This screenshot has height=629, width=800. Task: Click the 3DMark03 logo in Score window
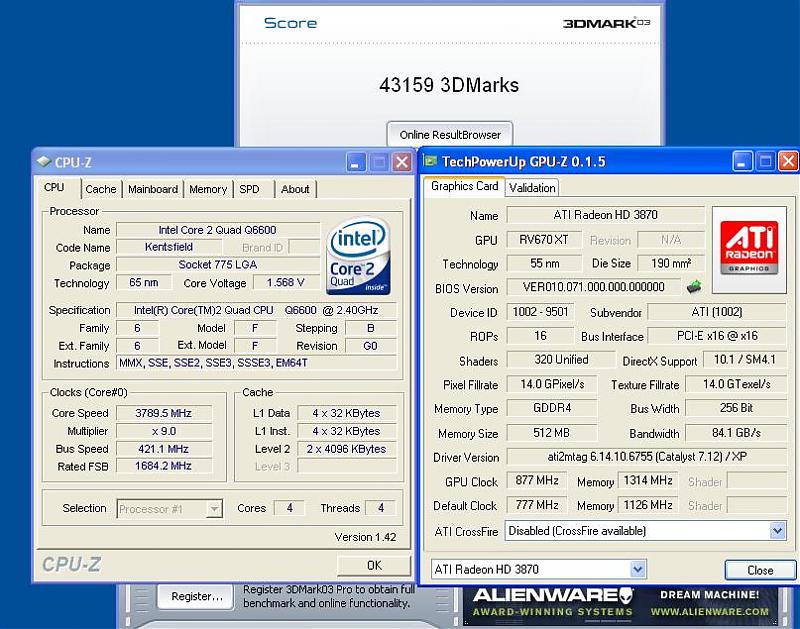point(607,23)
